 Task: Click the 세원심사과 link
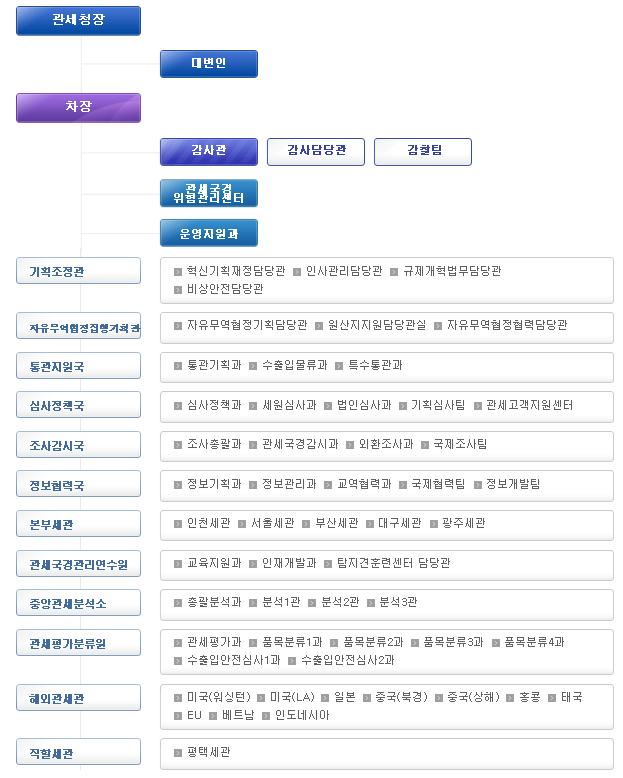click(x=289, y=405)
